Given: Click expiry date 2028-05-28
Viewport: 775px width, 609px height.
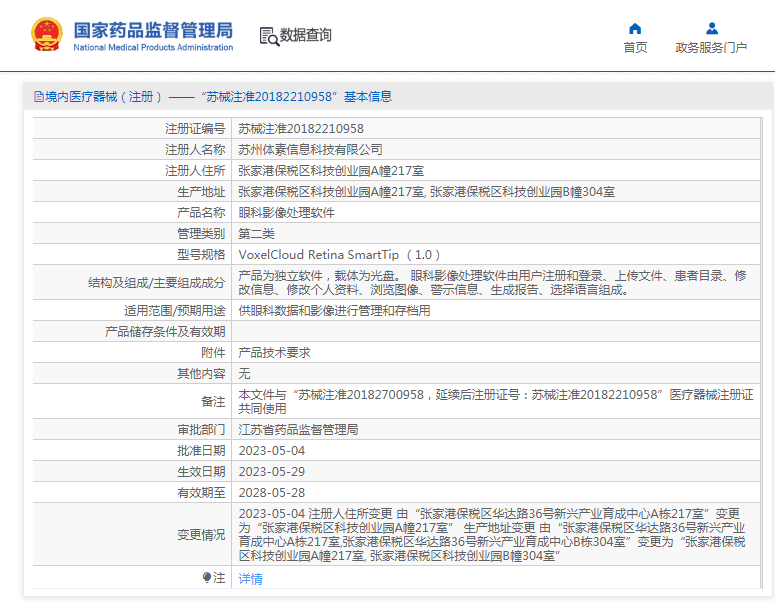Looking at the screenshot, I should tap(272, 493).
